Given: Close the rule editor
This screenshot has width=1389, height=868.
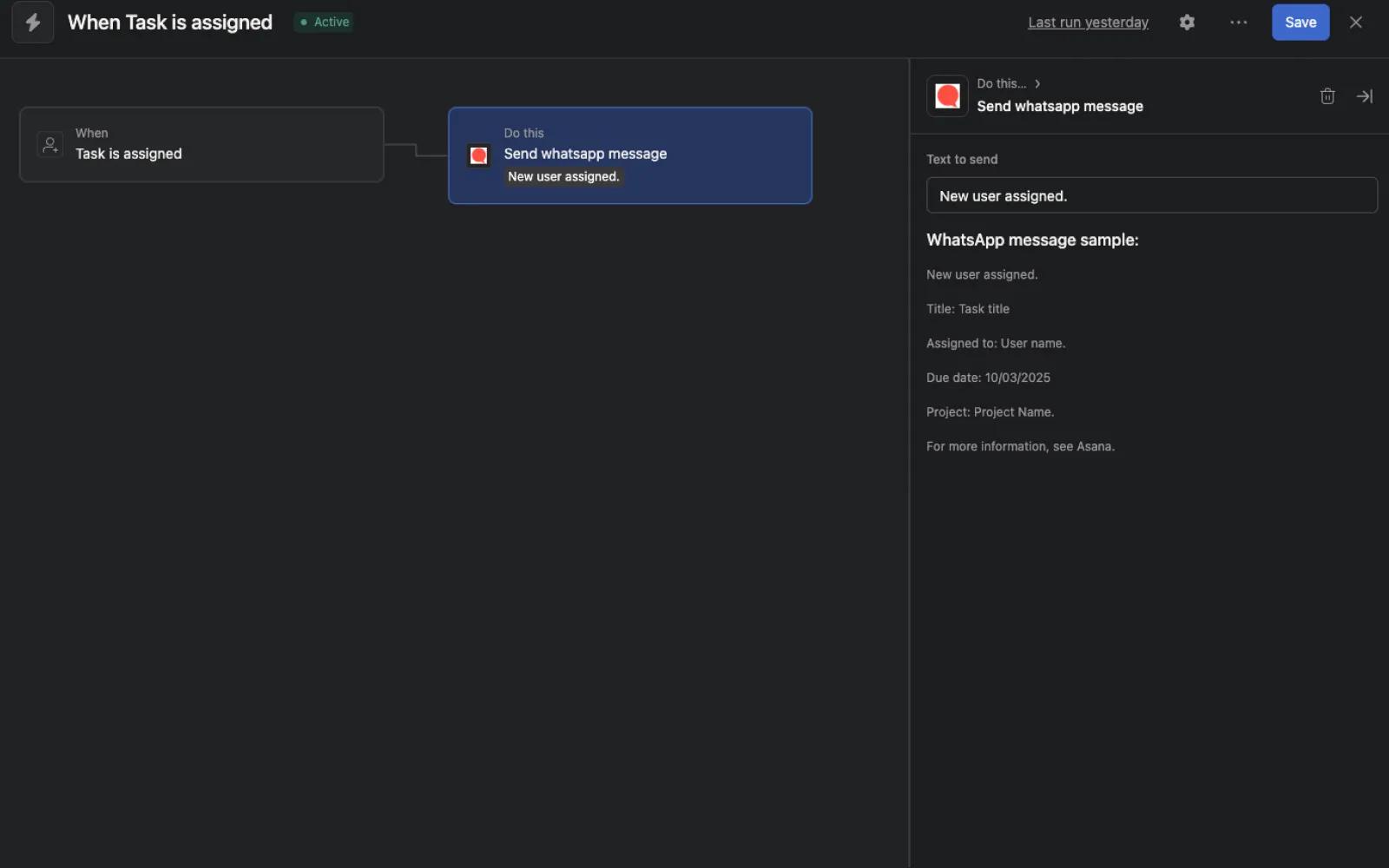Looking at the screenshot, I should pyautogui.click(x=1355, y=23).
